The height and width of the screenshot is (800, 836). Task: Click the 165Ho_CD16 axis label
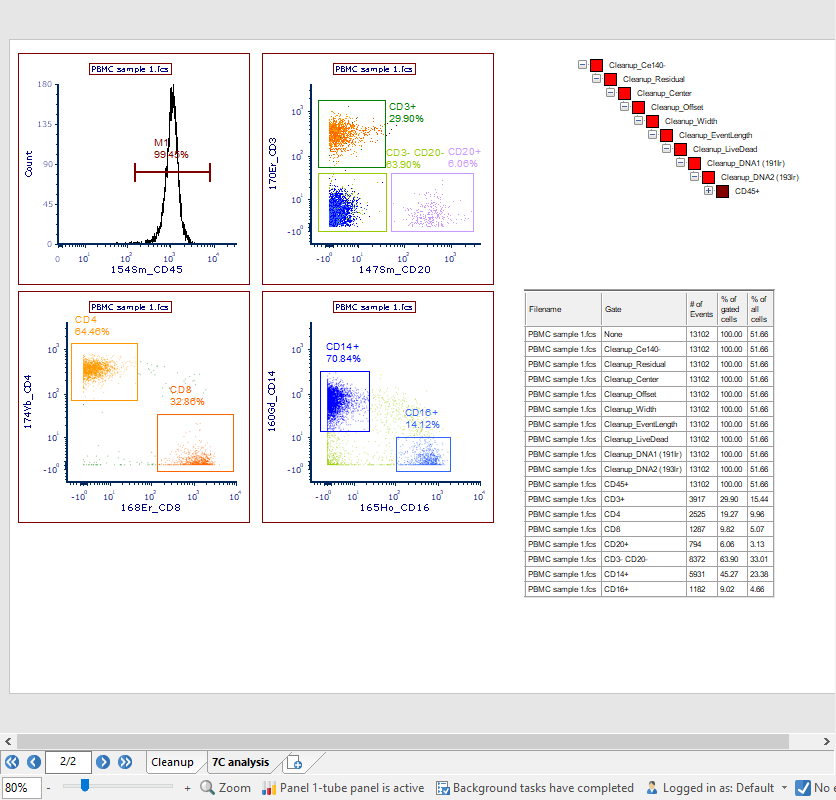(x=395, y=508)
